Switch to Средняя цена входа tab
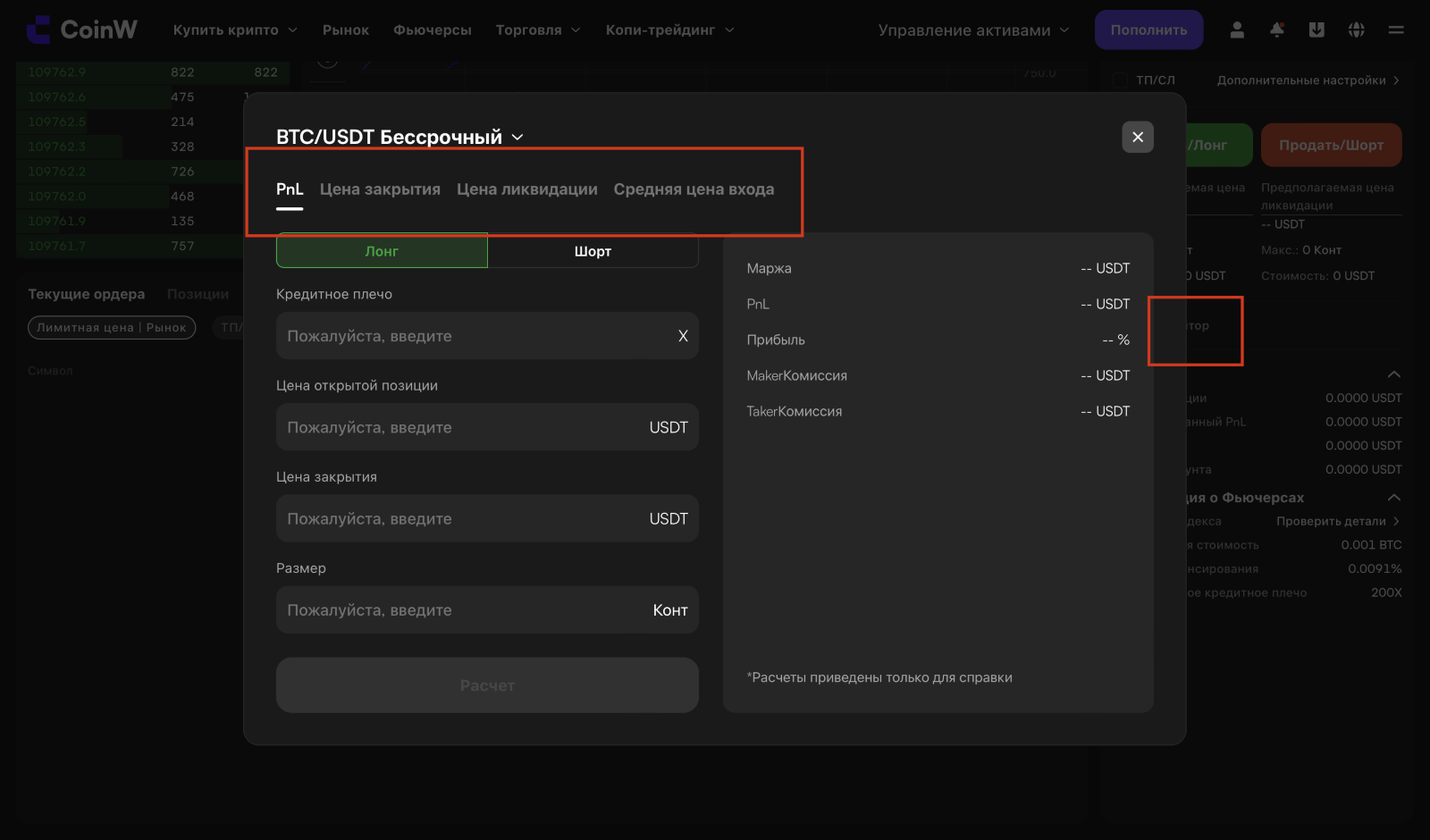This screenshot has width=1430, height=840. point(694,189)
